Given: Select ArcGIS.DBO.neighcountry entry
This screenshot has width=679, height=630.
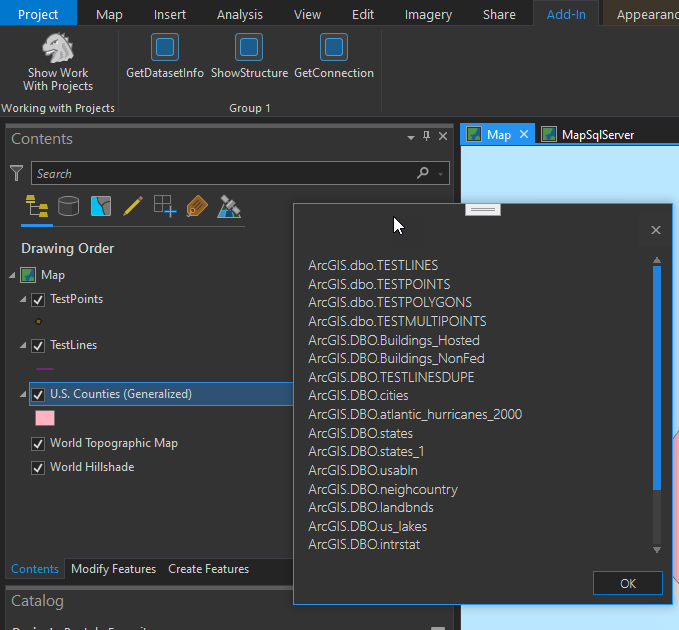Looking at the screenshot, I should [383, 489].
